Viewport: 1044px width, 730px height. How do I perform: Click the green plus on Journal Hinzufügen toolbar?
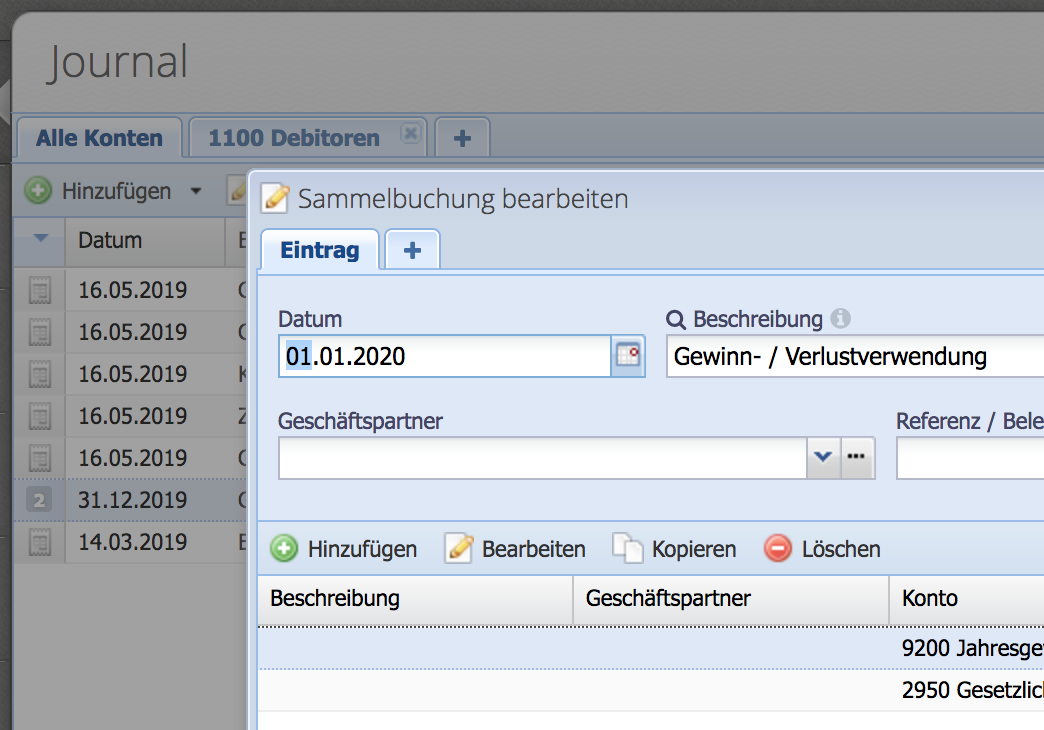tap(37, 190)
